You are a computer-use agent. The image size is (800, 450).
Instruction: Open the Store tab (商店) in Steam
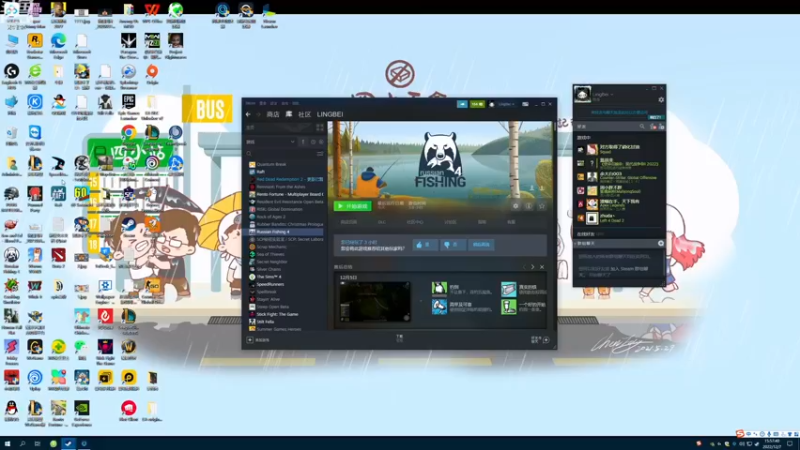pos(273,114)
